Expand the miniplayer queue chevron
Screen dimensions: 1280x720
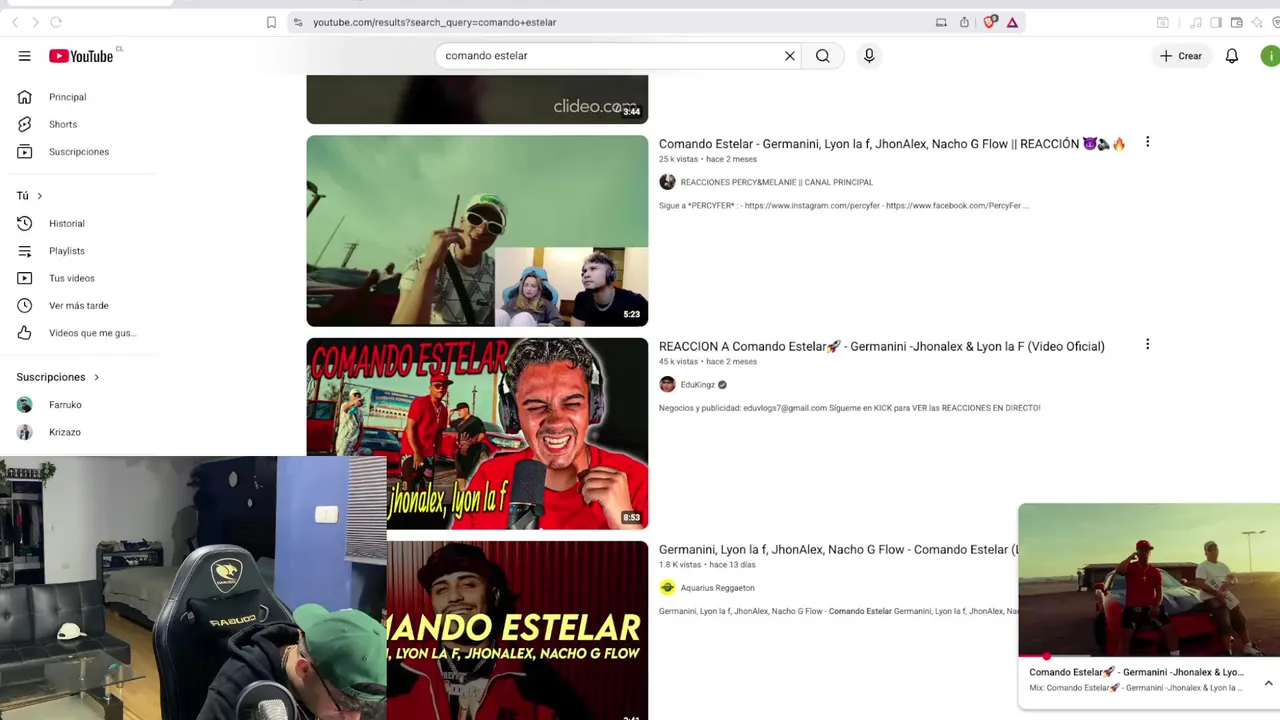tap(1268, 684)
